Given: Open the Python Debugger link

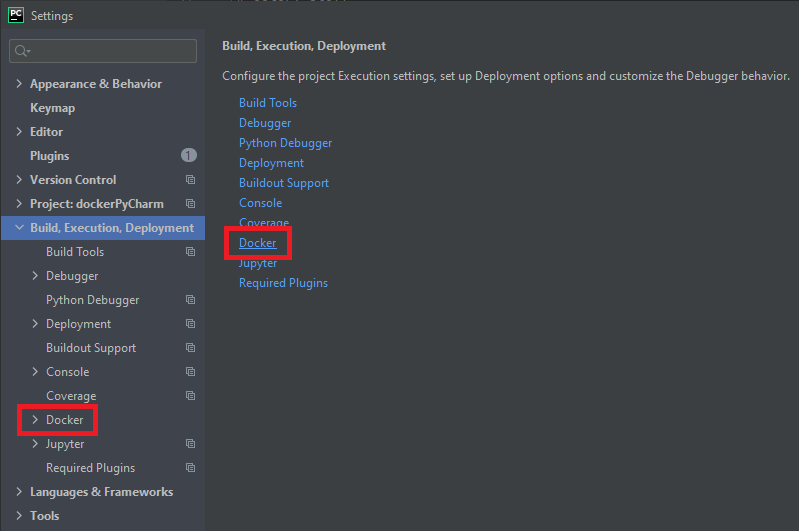Looking at the screenshot, I should coord(285,143).
